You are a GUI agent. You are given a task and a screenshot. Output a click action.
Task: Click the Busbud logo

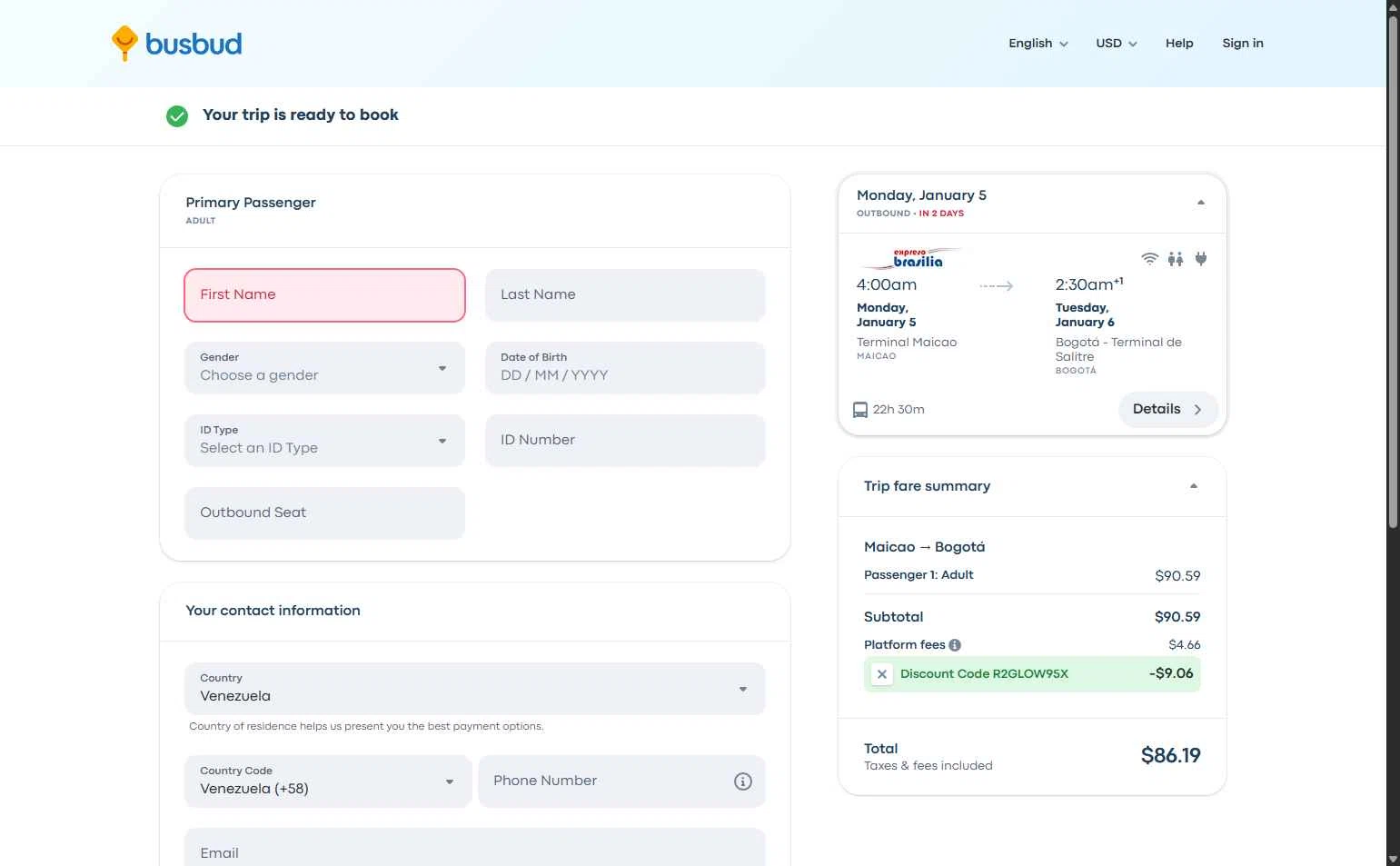click(x=176, y=43)
